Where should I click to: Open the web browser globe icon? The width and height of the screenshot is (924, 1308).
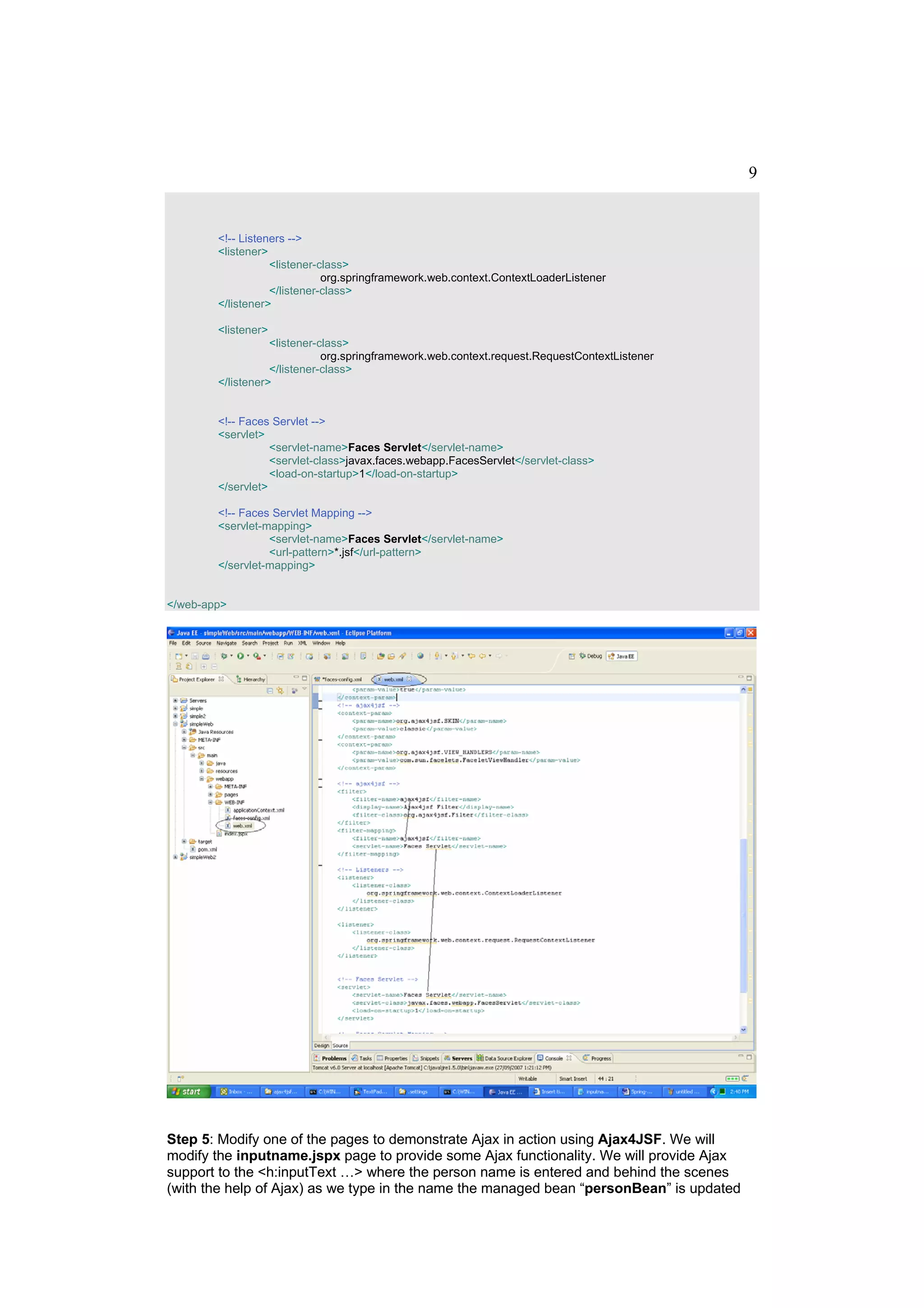(420, 656)
